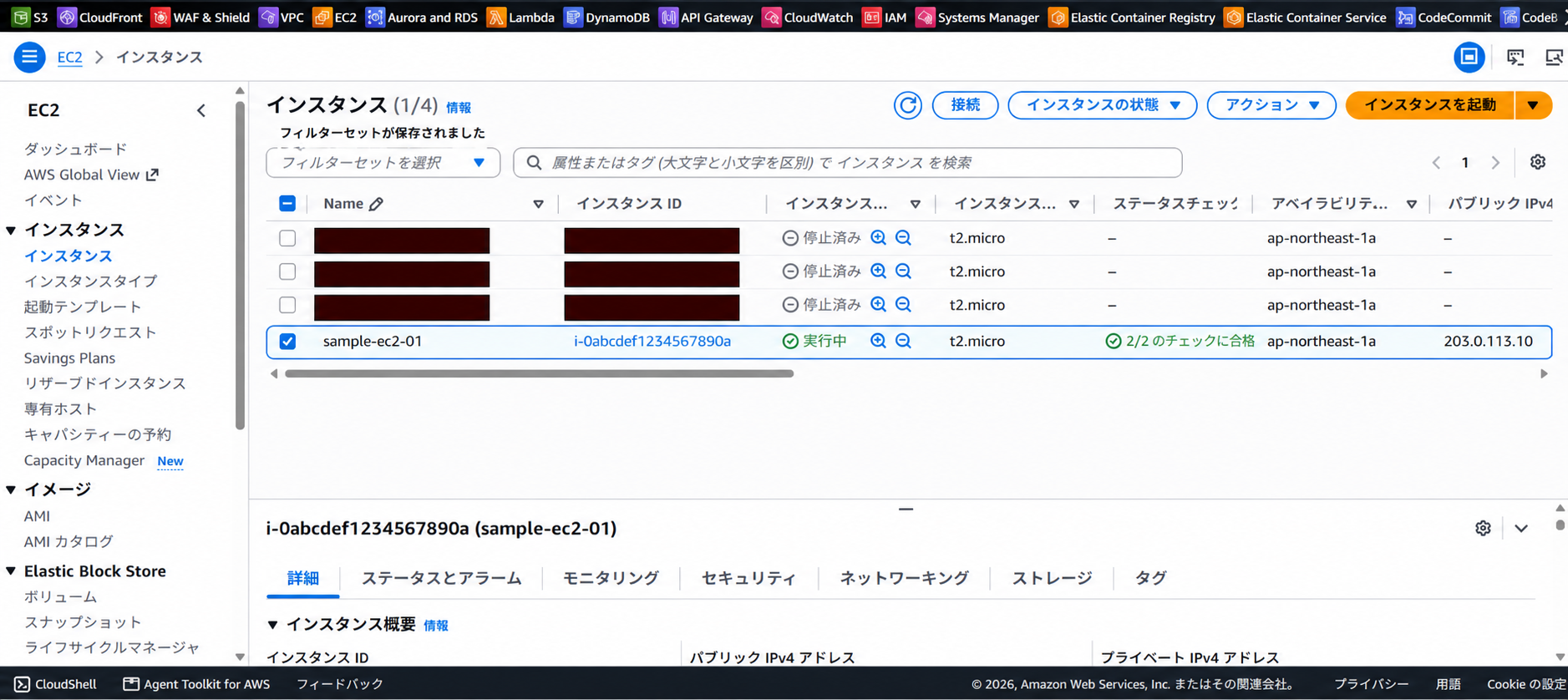Open AWS Global View external link icon
Screen dimensions: 1568x700
tap(152, 175)
